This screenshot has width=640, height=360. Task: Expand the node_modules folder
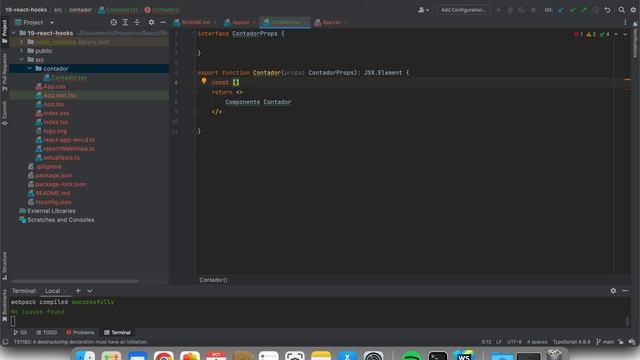click(21, 42)
